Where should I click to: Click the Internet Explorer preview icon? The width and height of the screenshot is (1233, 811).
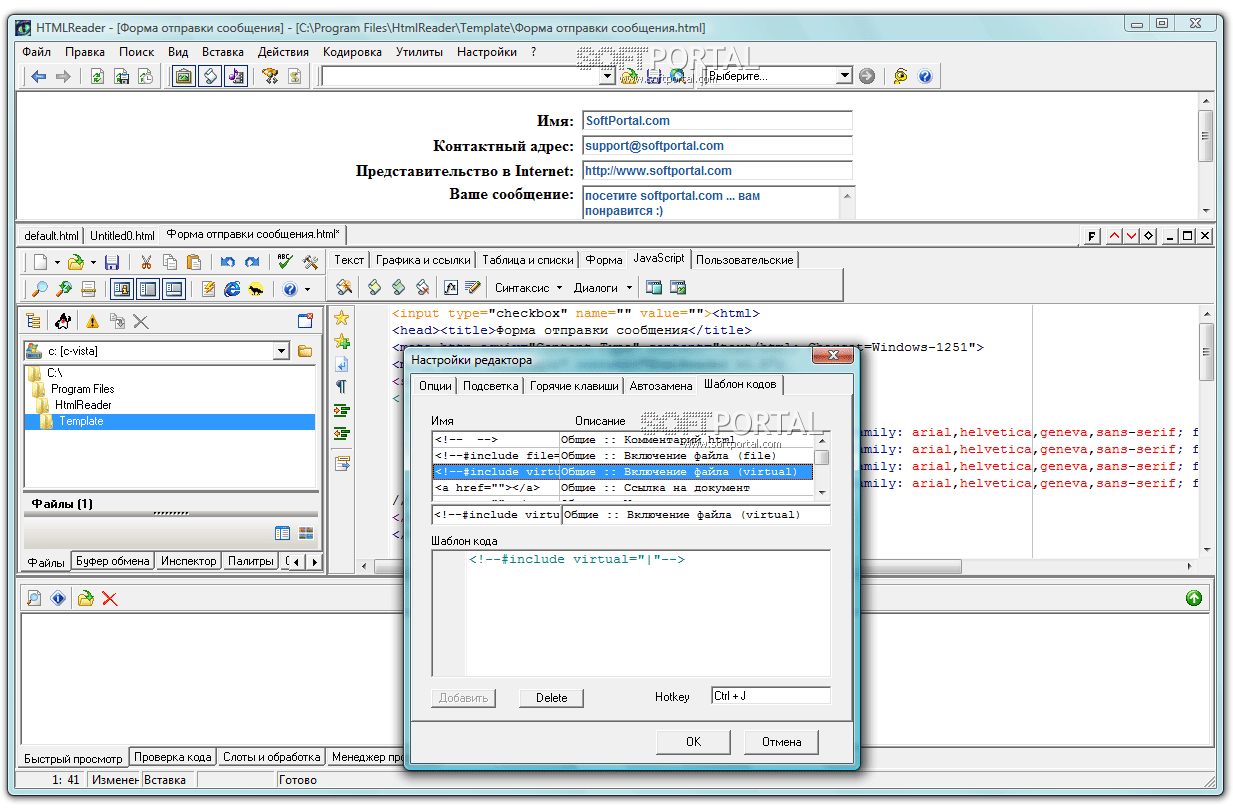[232, 289]
